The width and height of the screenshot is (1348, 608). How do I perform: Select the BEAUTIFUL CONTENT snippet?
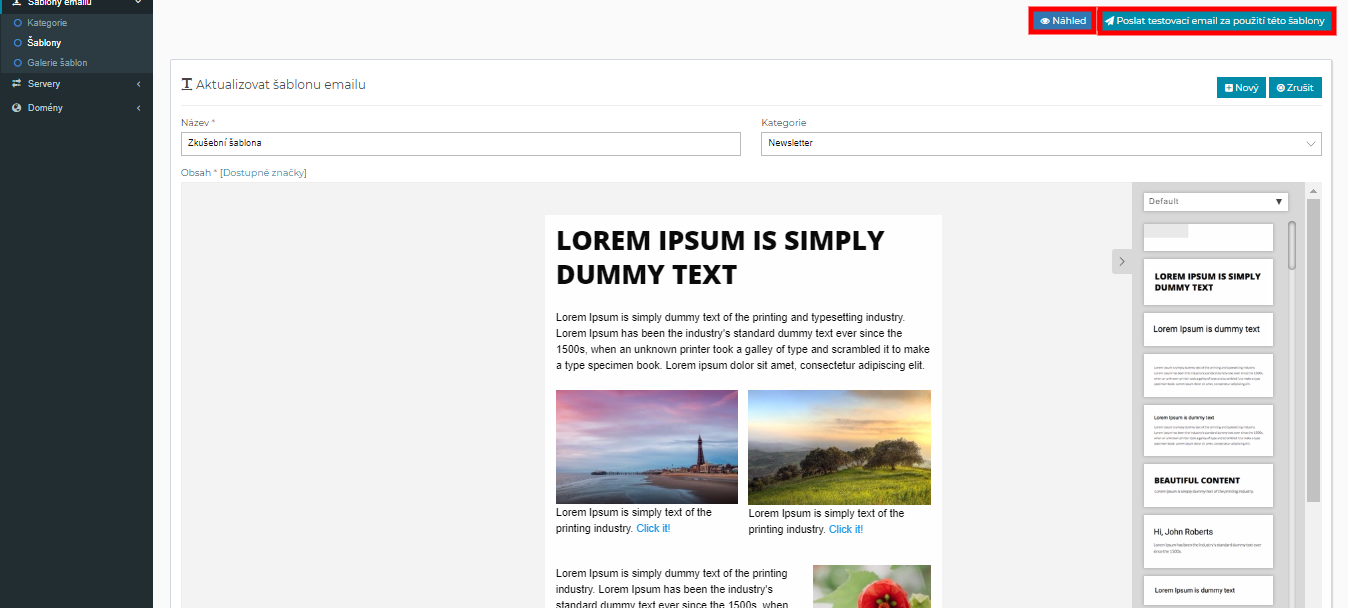coord(1208,485)
